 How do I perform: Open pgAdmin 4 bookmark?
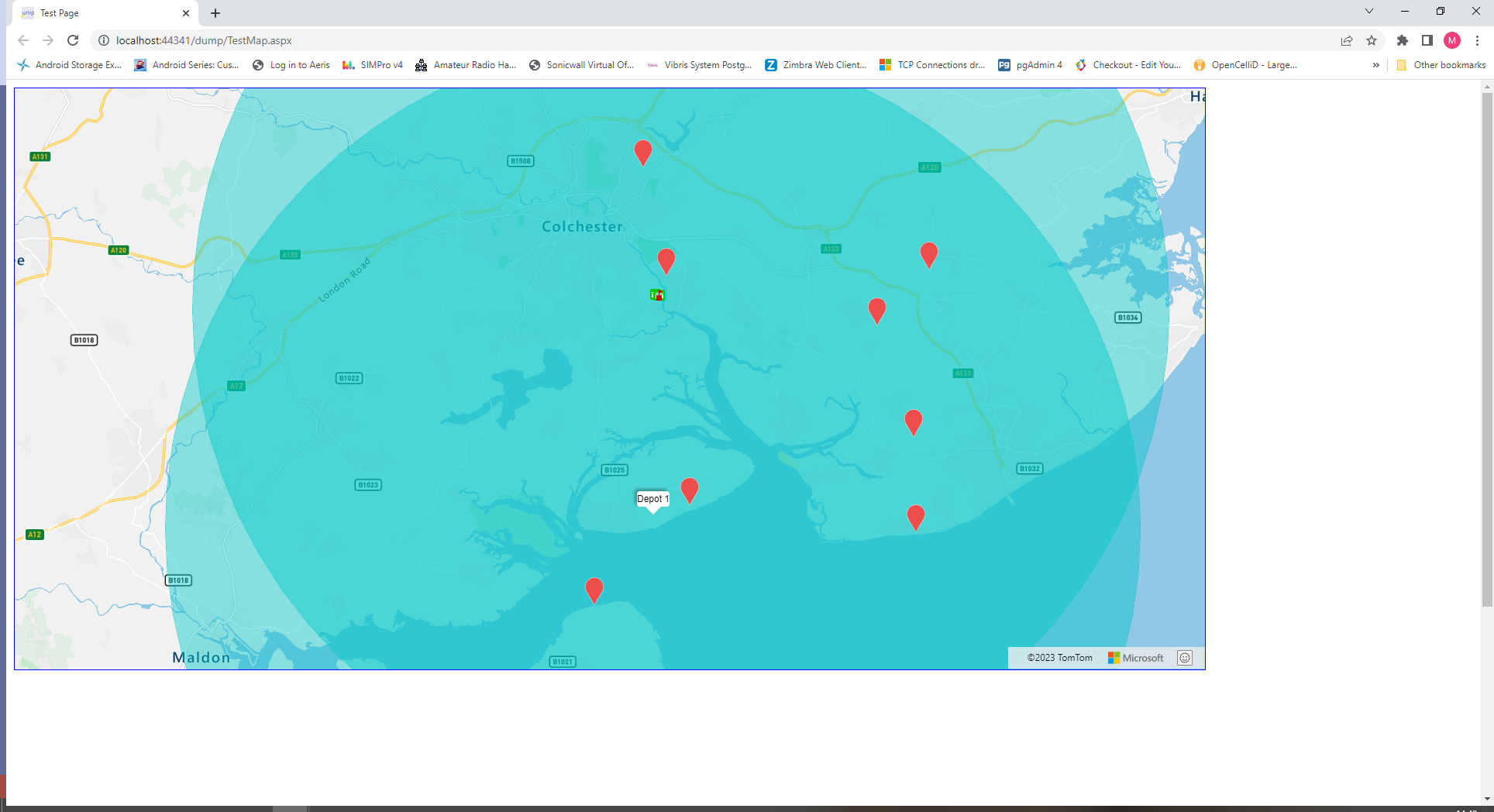(1031, 65)
